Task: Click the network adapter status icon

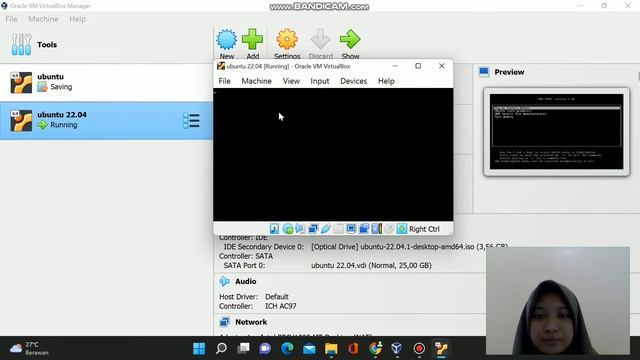Action: 313,229
